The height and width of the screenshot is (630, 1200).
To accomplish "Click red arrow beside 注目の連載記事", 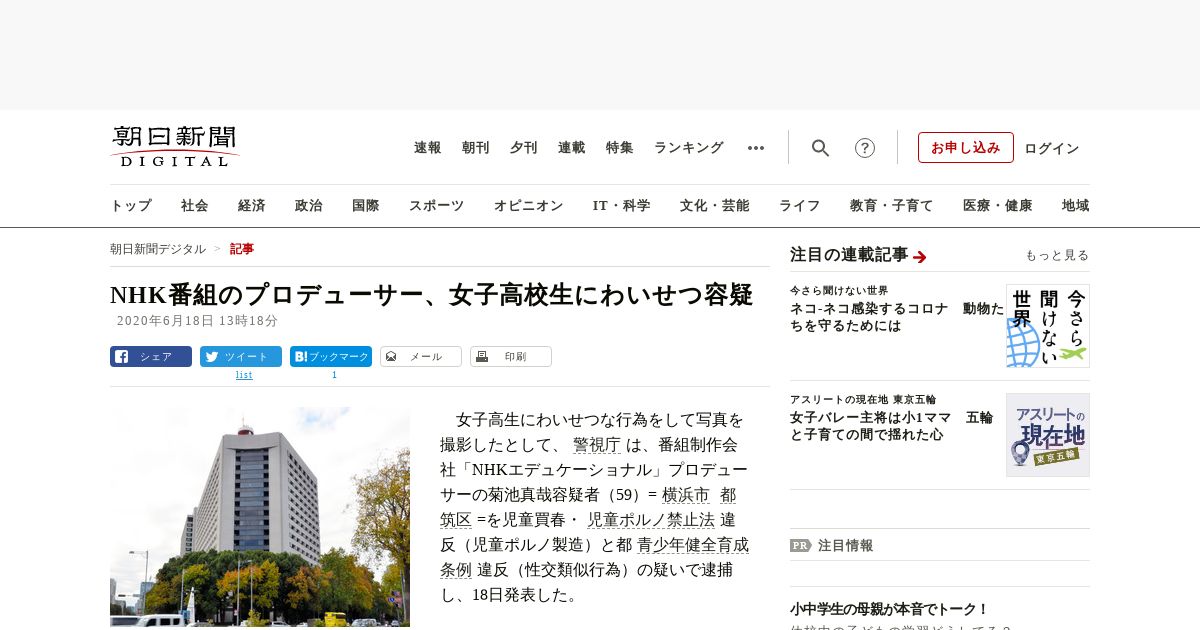I will [x=920, y=257].
